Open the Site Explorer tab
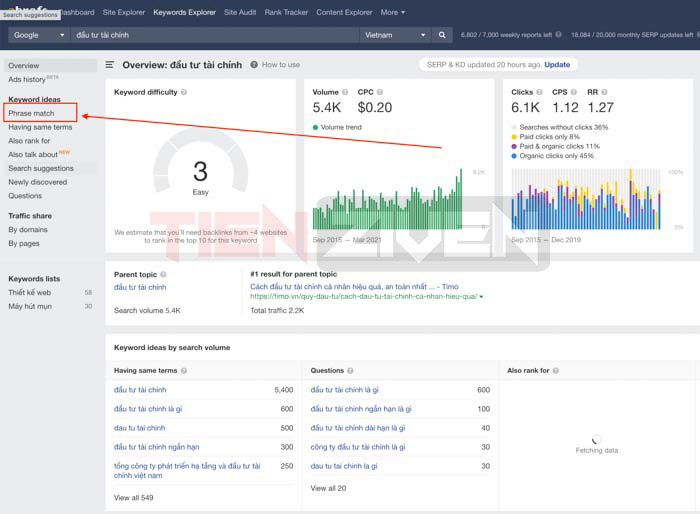 tap(124, 13)
